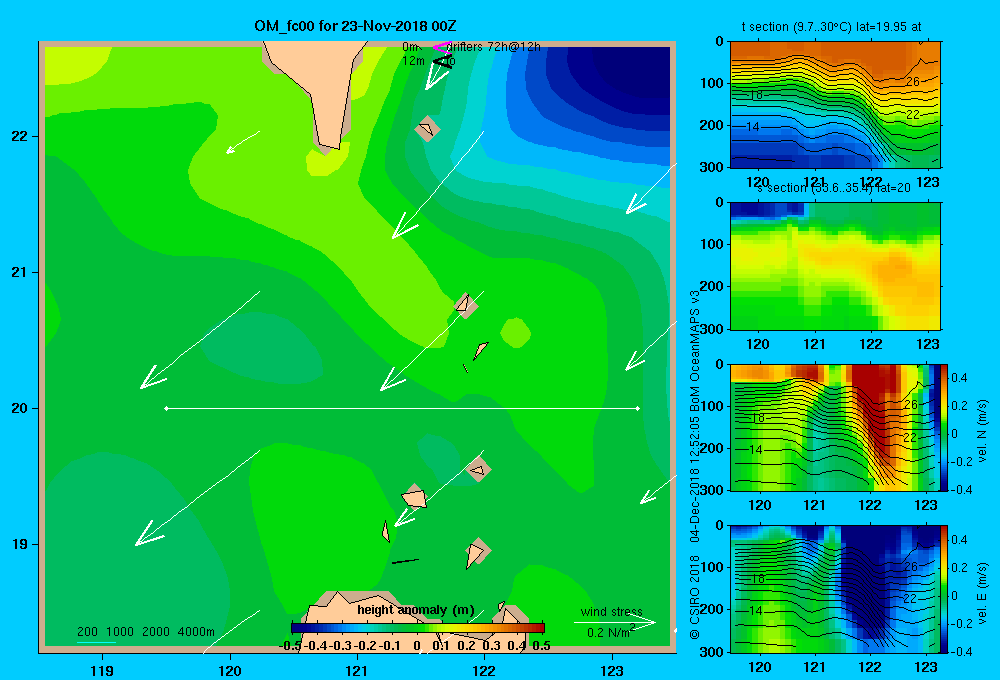Click the "0.4" tick on the vel. N color scale
1000x680 pixels.
pyautogui.click(x=959, y=378)
